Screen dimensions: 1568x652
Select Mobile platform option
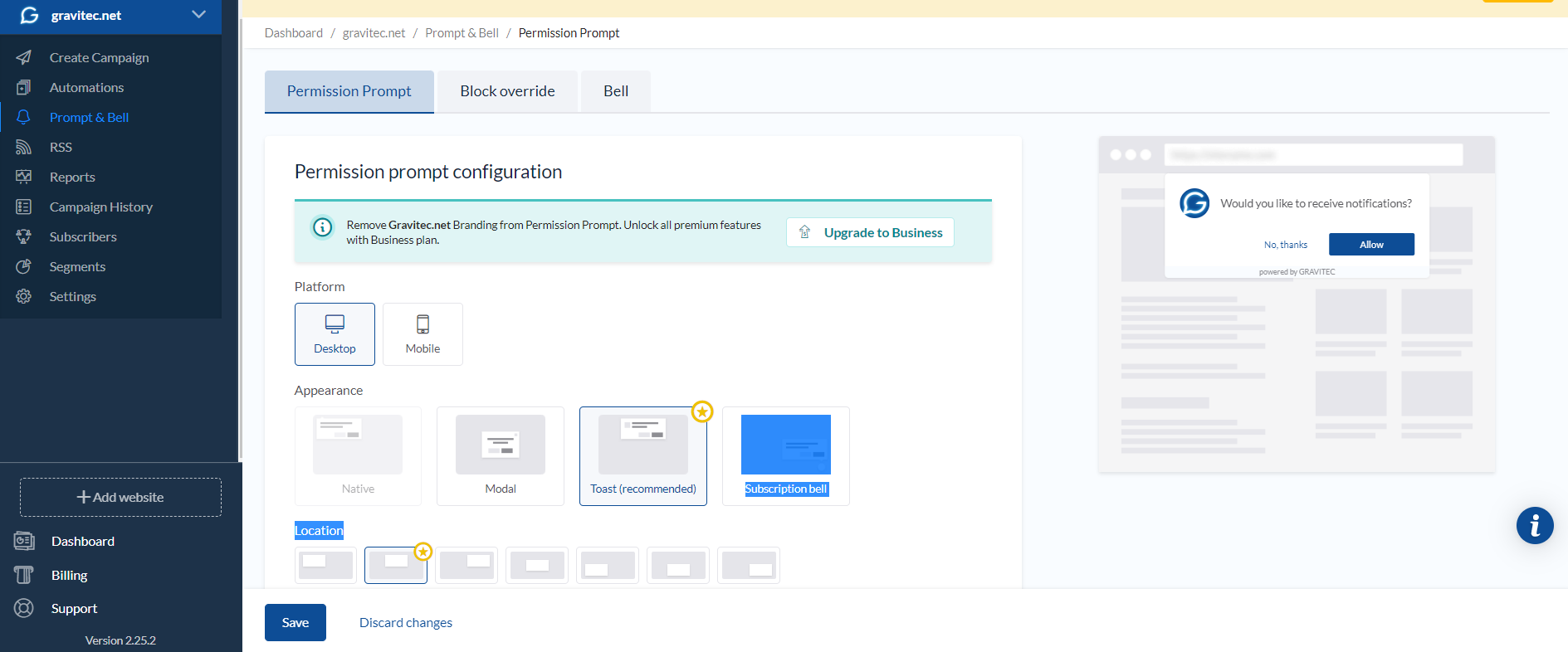[x=423, y=334]
